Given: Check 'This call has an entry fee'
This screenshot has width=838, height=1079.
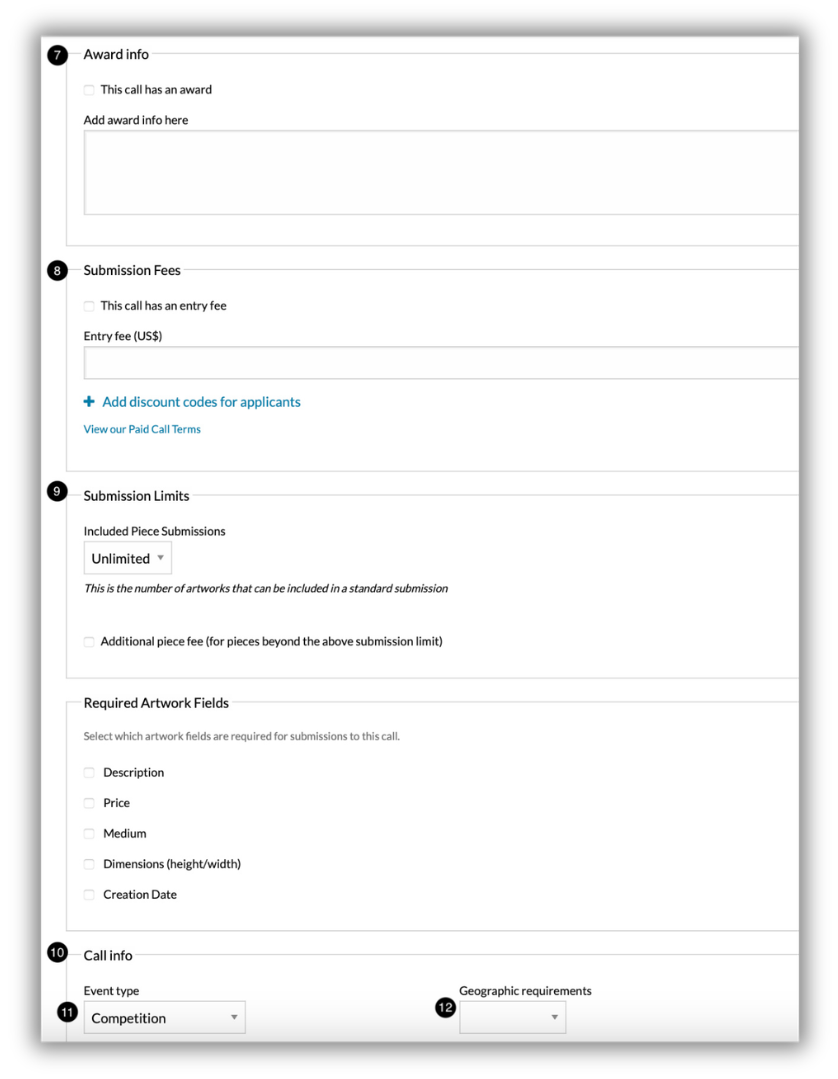Looking at the screenshot, I should pos(89,306).
